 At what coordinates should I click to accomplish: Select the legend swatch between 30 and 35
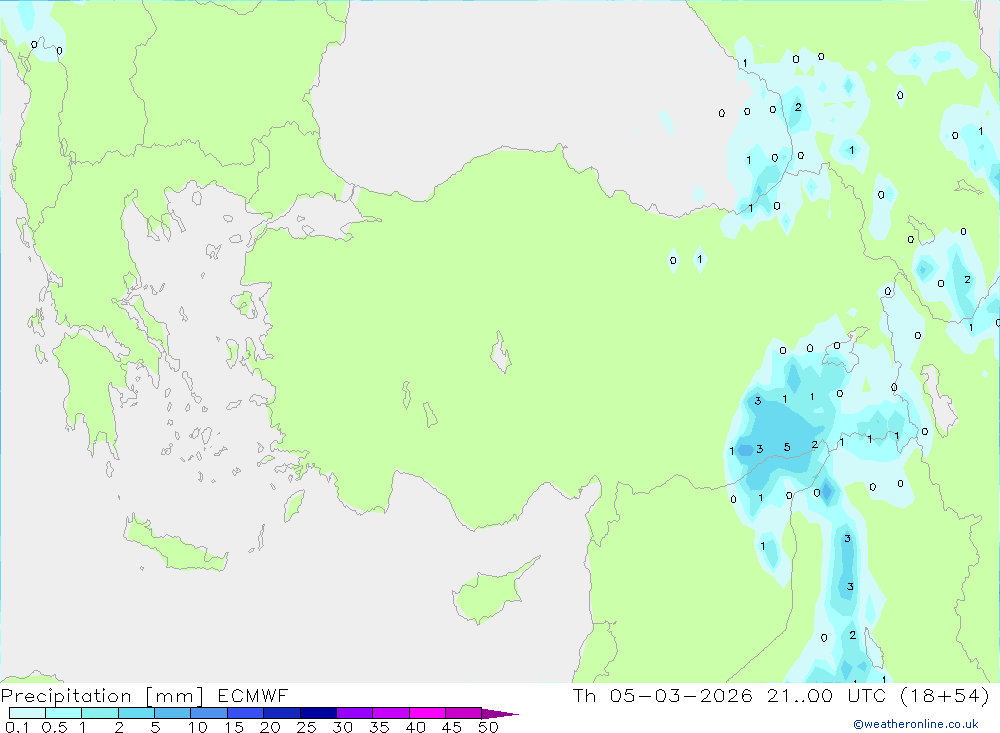click(x=353, y=713)
